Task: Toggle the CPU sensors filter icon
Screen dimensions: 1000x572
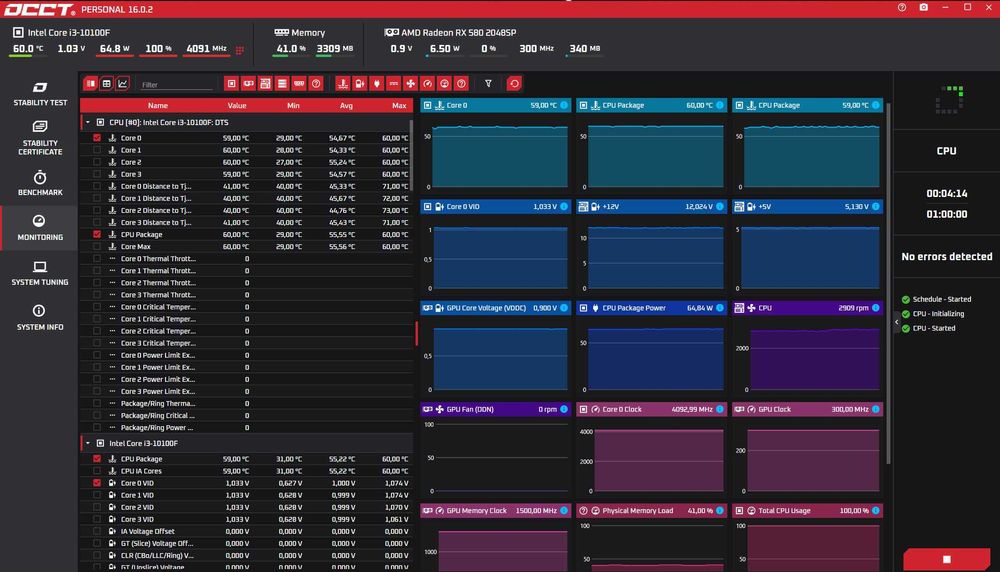Action: [232, 84]
